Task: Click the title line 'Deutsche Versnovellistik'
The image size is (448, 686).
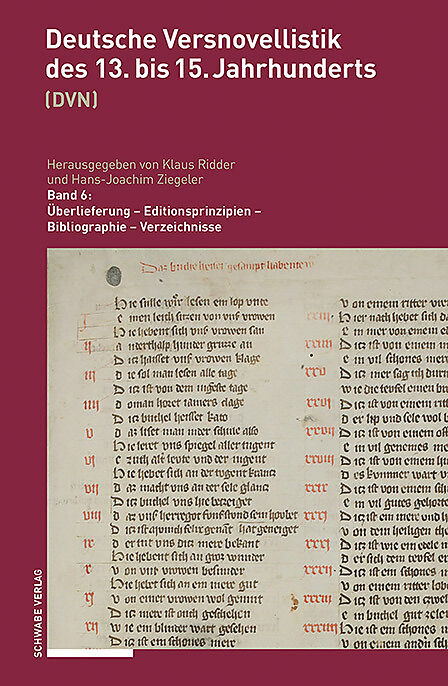Action: [193, 40]
